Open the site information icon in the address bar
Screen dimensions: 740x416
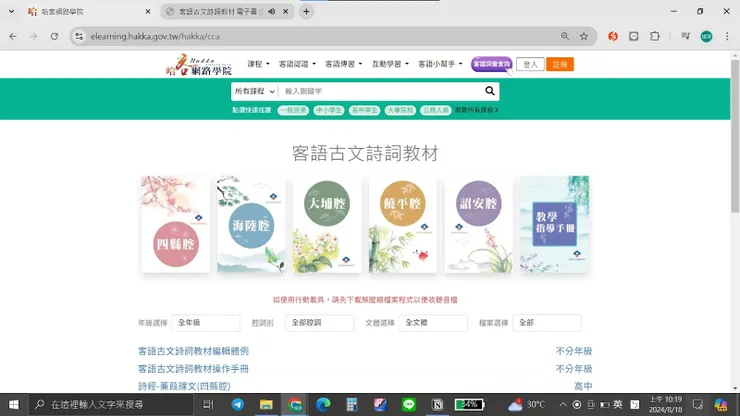pyautogui.click(x=79, y=36)
